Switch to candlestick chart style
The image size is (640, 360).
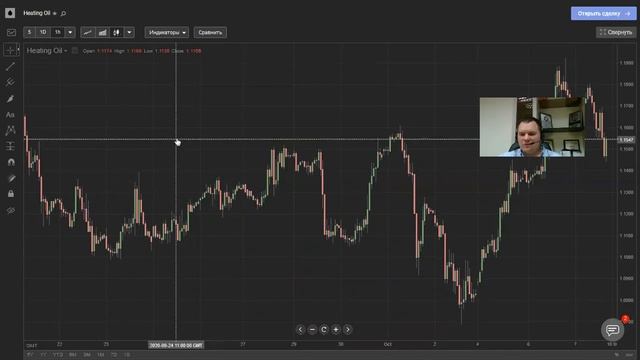pos(117,32)
